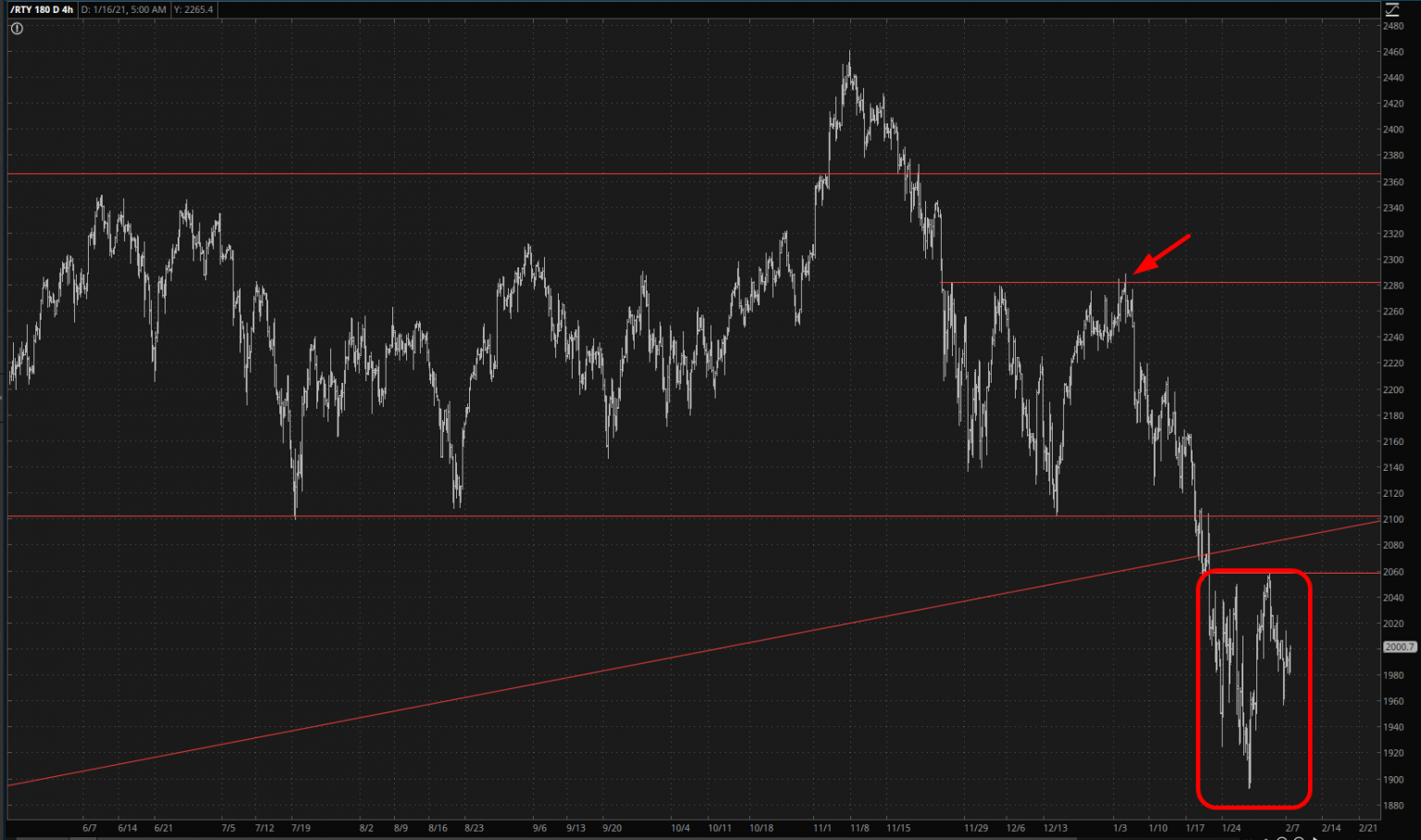Click the 2100 price axis label

pos(1393,520)
